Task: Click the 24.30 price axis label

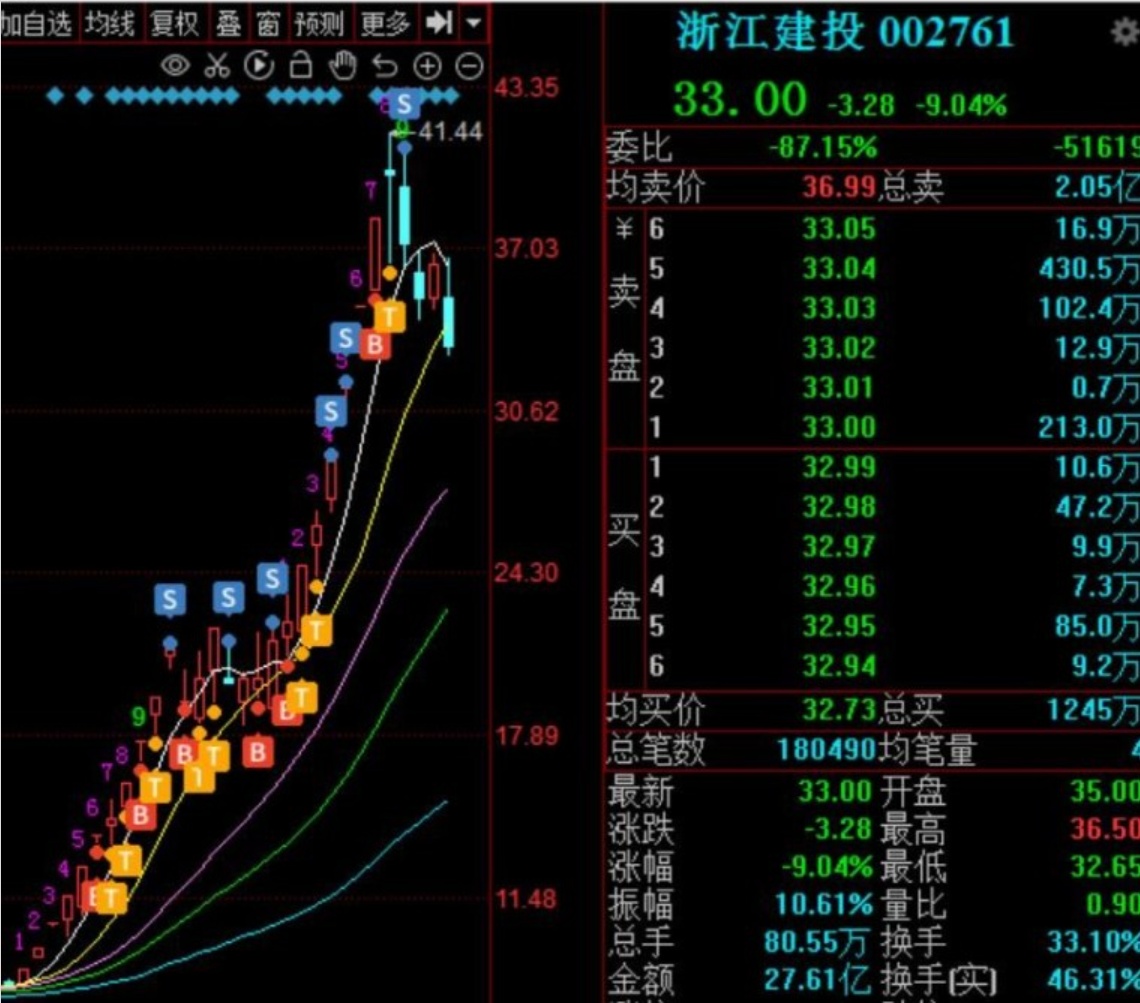Action: [526, 573]
